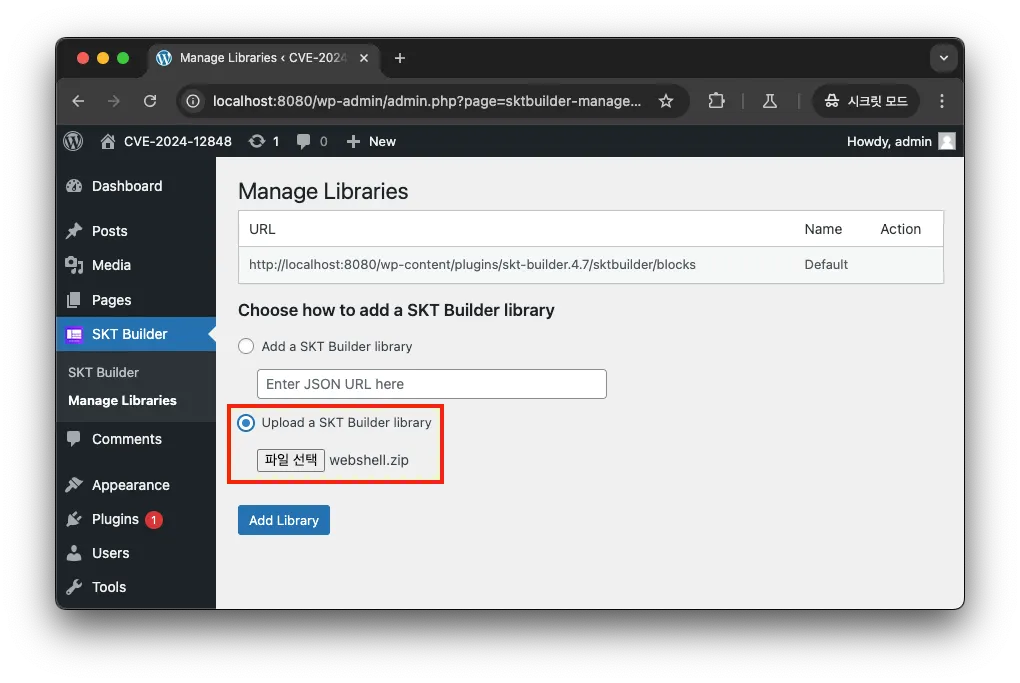Close the Manage Libraries tab
Screen dimensions: 1020x683
(364, 58)
